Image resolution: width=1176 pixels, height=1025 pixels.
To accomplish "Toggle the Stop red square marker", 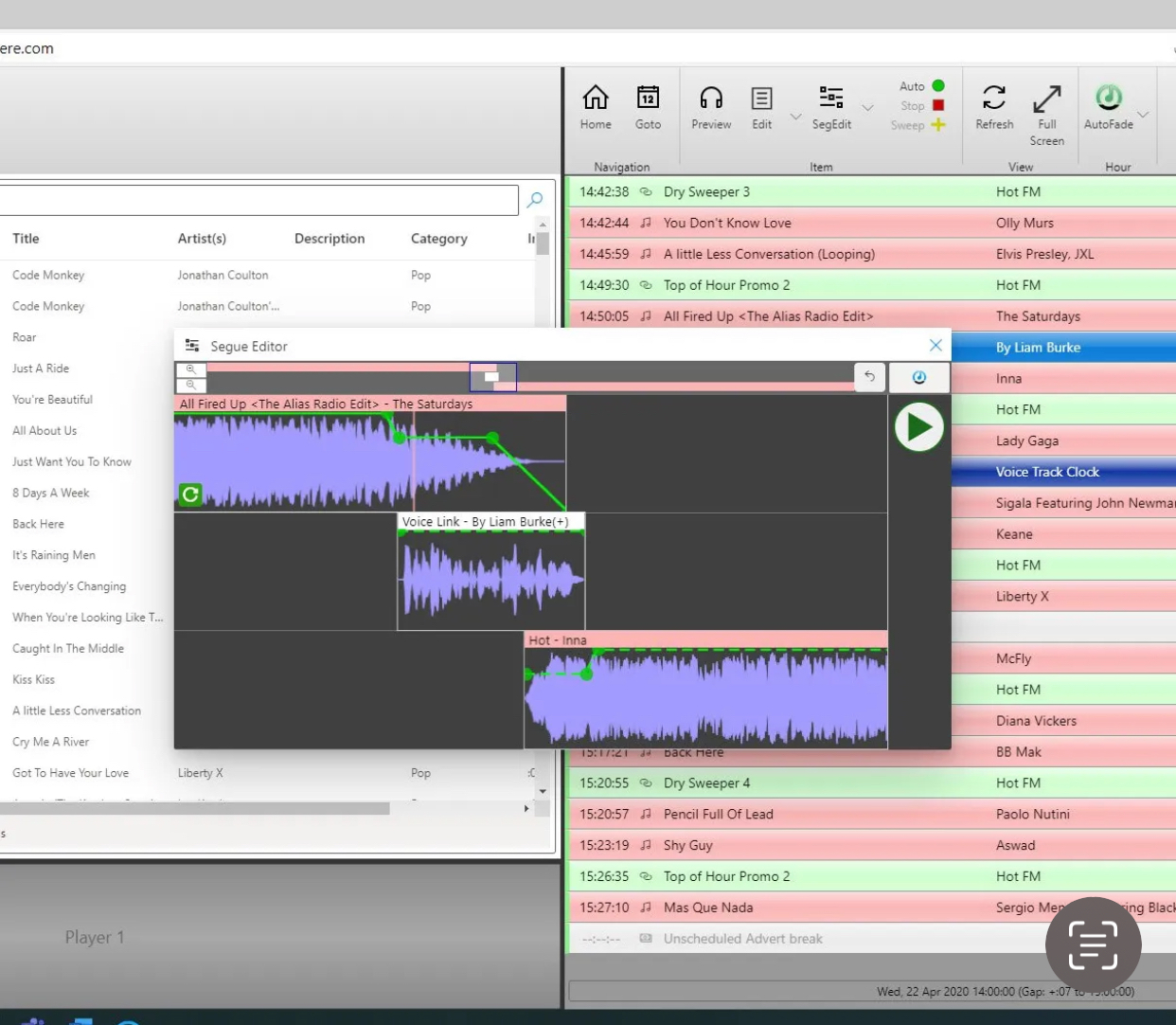I will click(x=938, y=106).
